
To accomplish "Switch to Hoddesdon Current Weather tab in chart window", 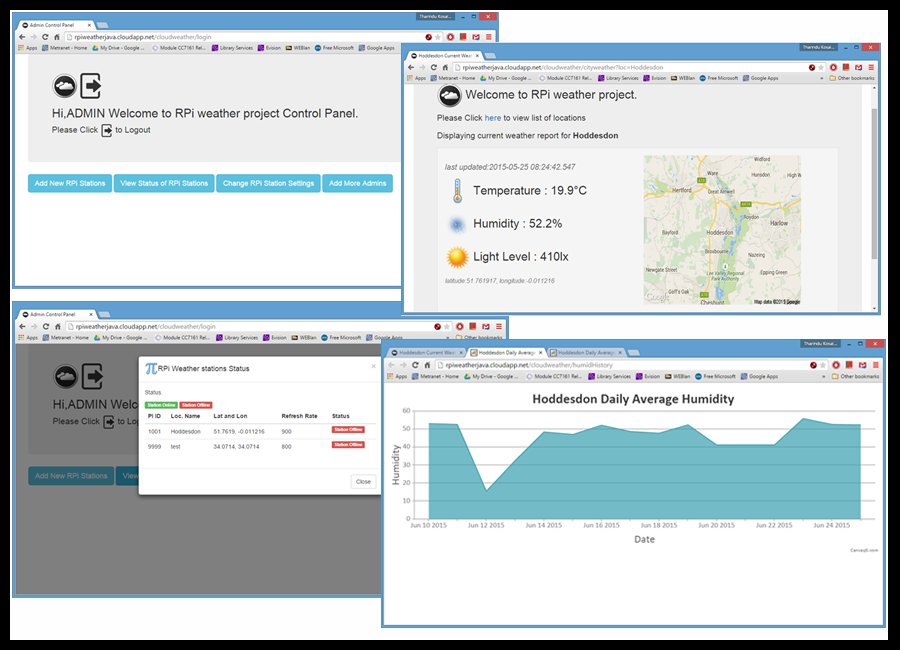I will click(423, 353).
